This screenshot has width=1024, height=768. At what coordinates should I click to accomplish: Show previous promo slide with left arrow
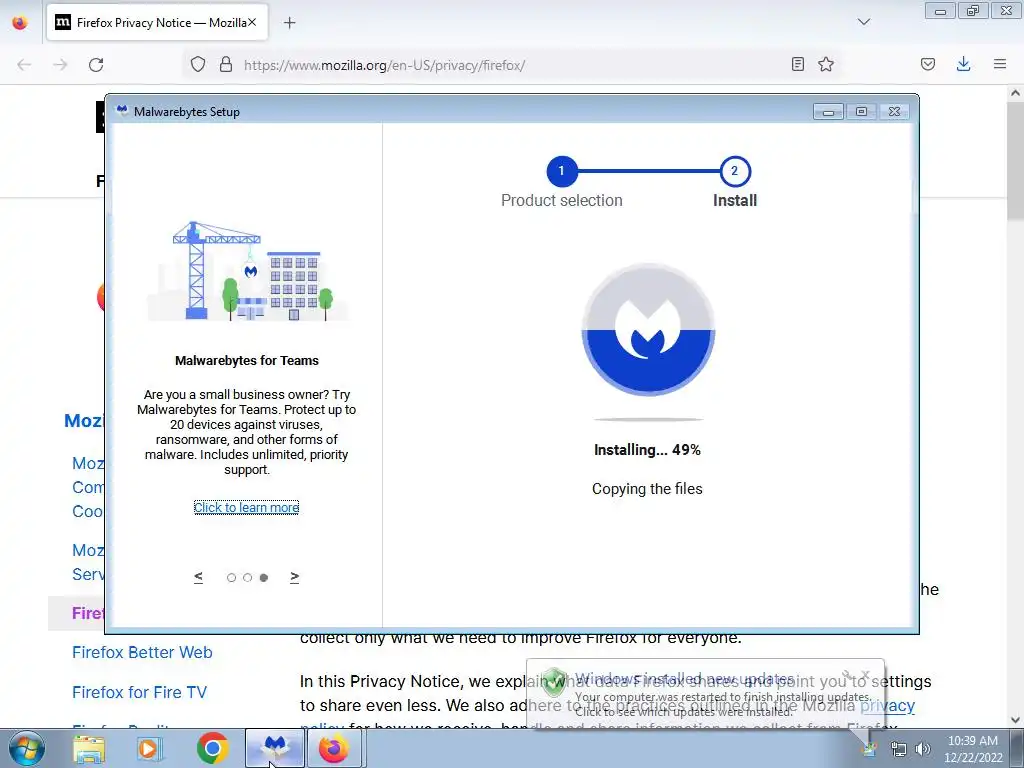(x=199, y=577)
